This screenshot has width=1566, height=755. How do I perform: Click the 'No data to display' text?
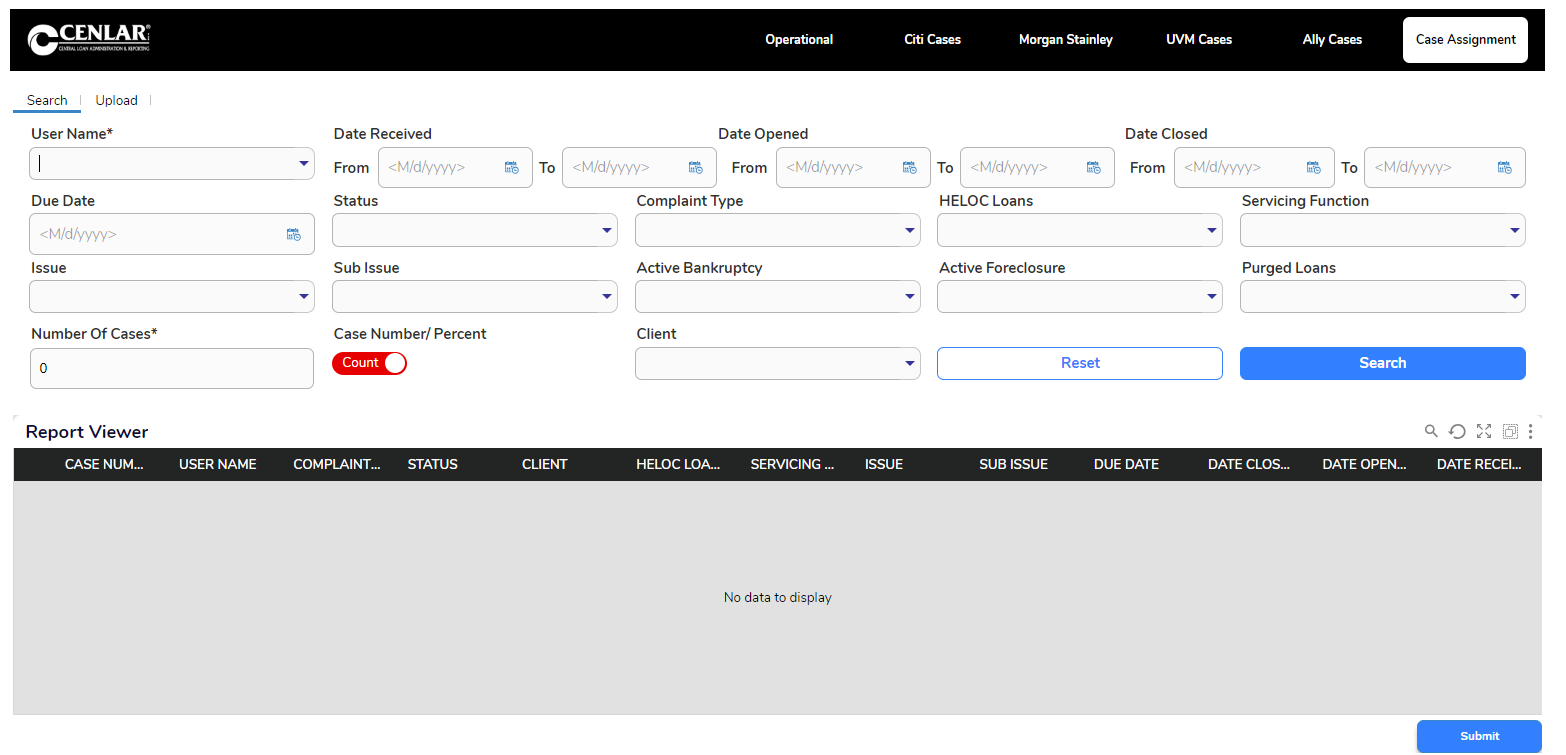coord(778,598)
